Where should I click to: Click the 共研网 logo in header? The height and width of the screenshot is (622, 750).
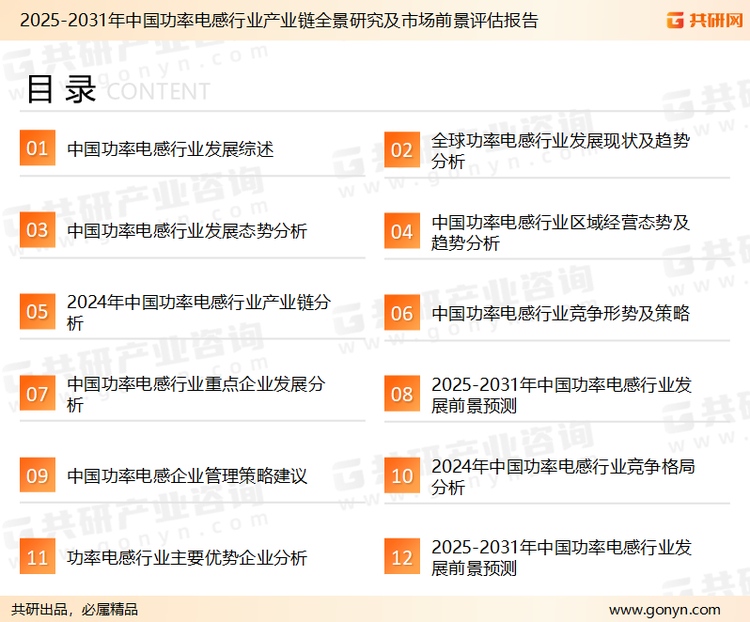tap(705, 20)
